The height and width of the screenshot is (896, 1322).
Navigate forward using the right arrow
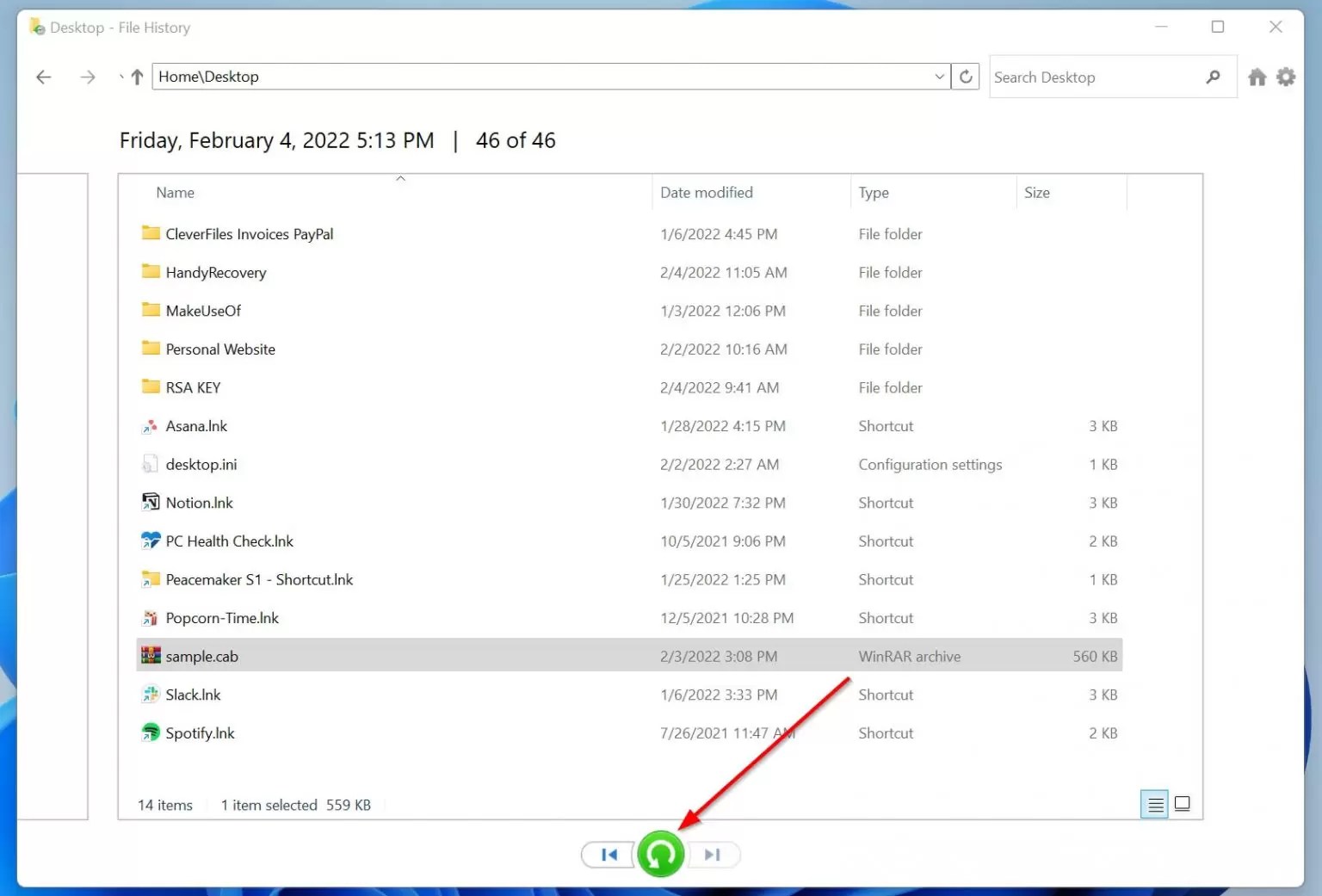87,77
